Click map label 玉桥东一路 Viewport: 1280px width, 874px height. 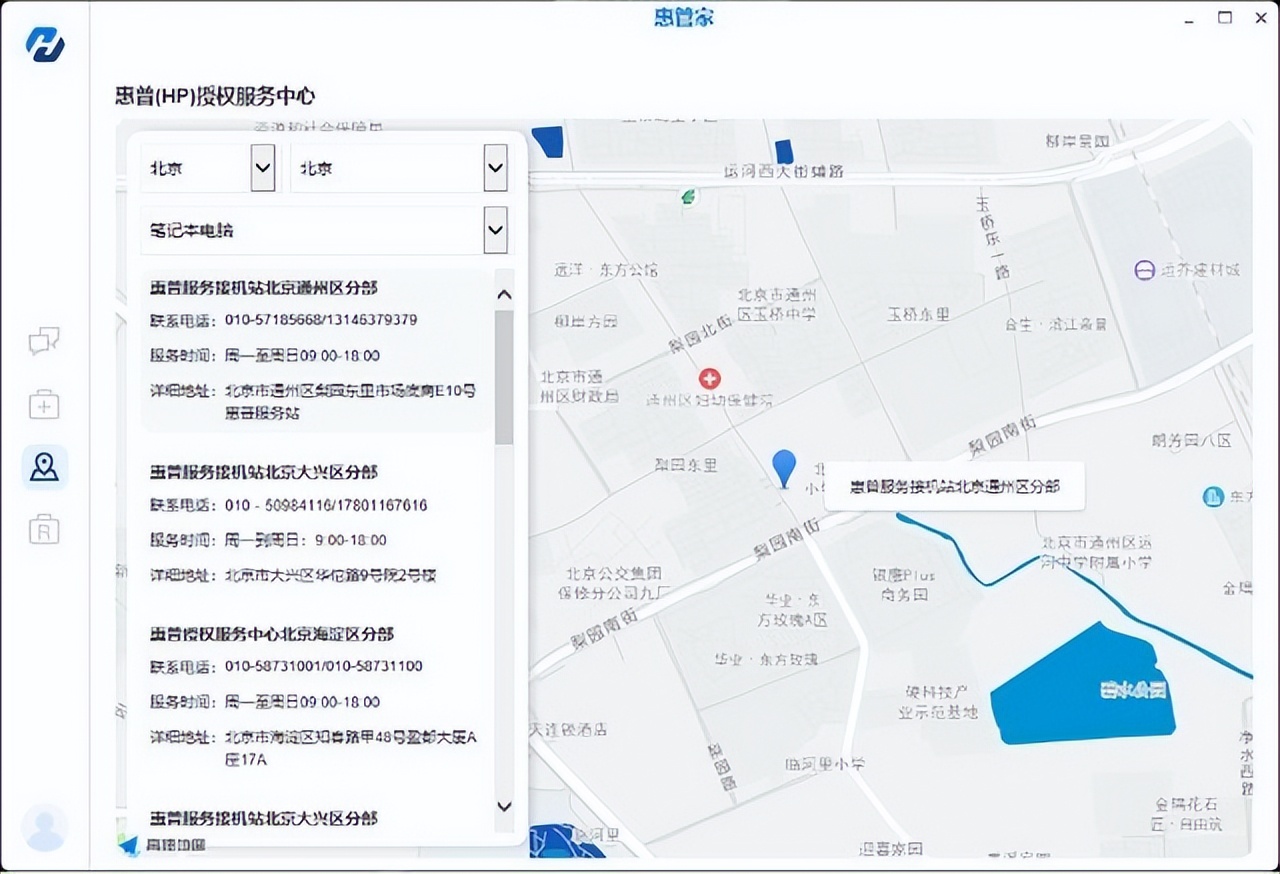click(994, 236)
